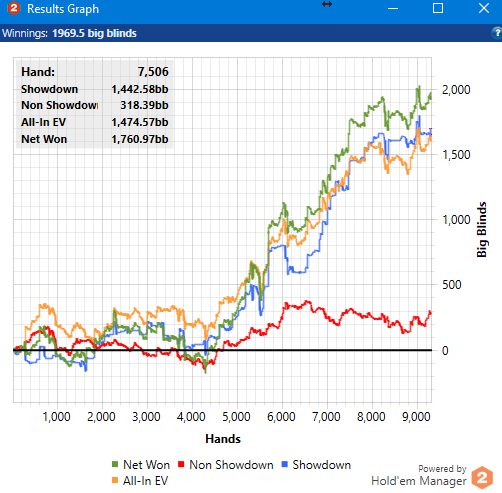
Task: Click the Hold'em Manager 2 title bar icon
Action: coord(14,8)
